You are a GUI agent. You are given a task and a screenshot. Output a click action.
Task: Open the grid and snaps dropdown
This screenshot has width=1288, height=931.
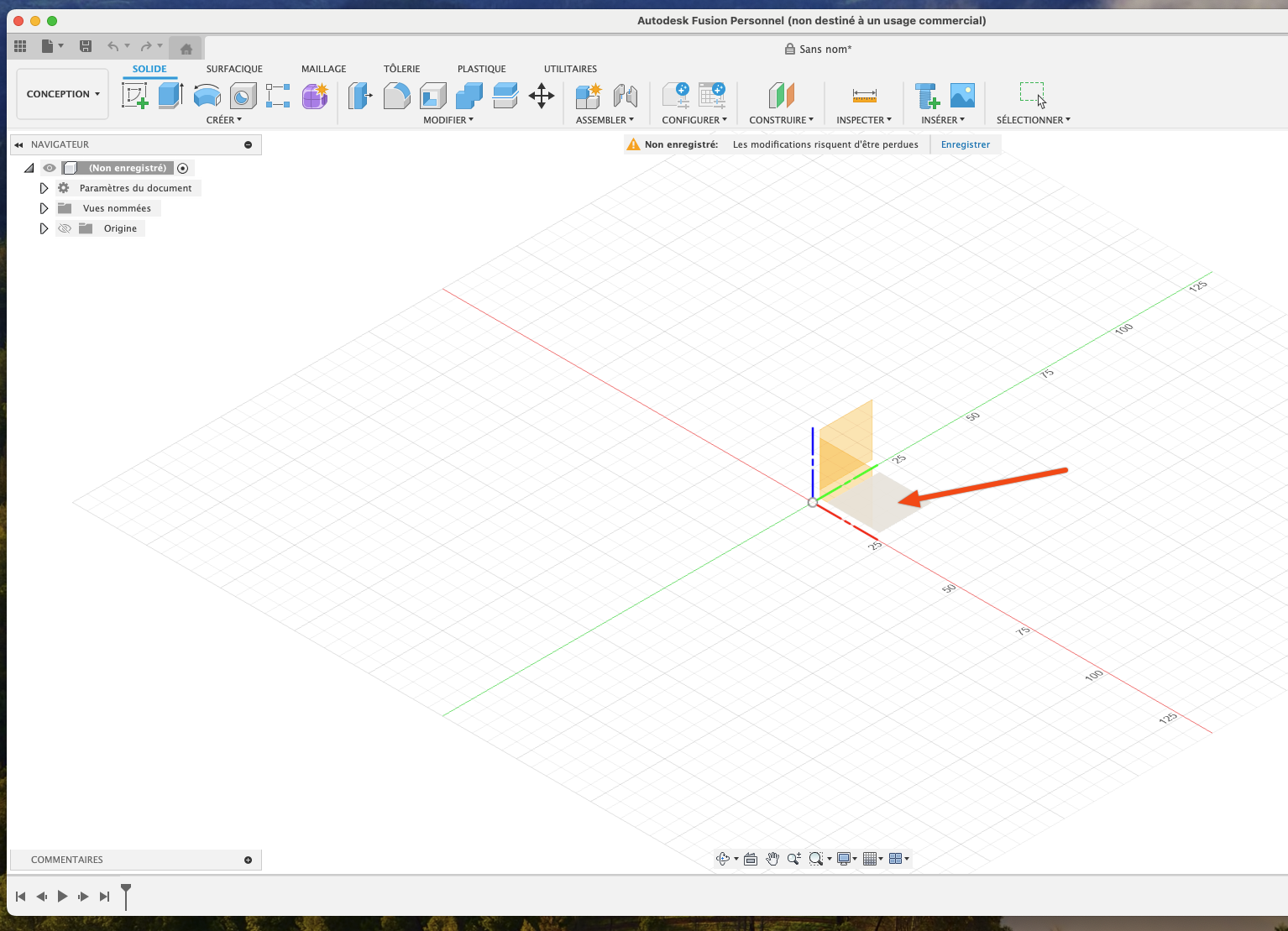[x=873, y=859]
